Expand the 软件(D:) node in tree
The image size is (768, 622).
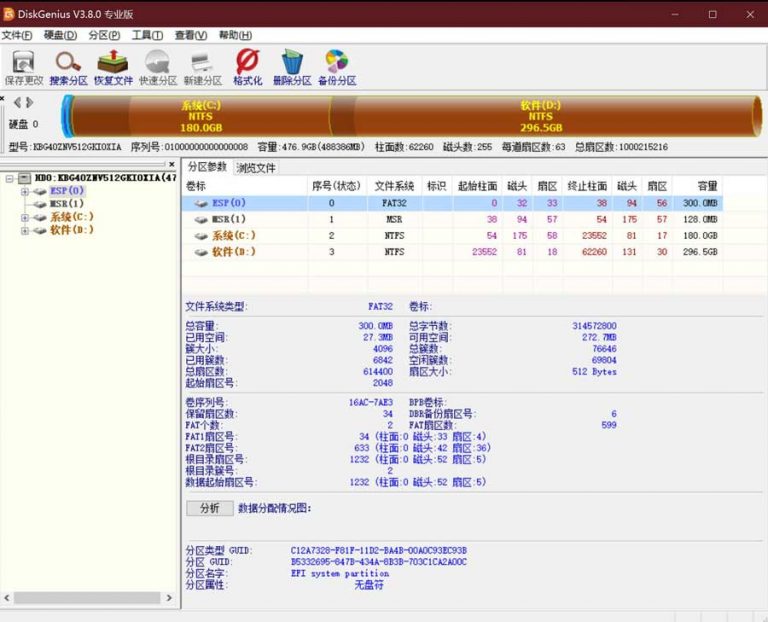click(25, 230)
